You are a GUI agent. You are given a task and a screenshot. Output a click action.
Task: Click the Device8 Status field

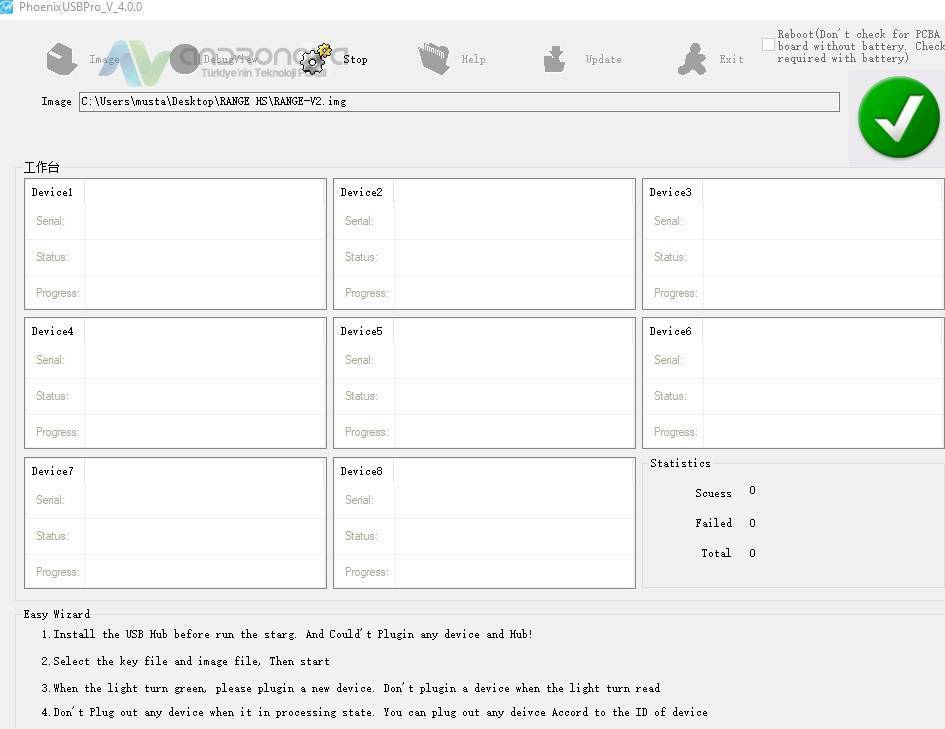pyautogui.click(x=513, y=536)
